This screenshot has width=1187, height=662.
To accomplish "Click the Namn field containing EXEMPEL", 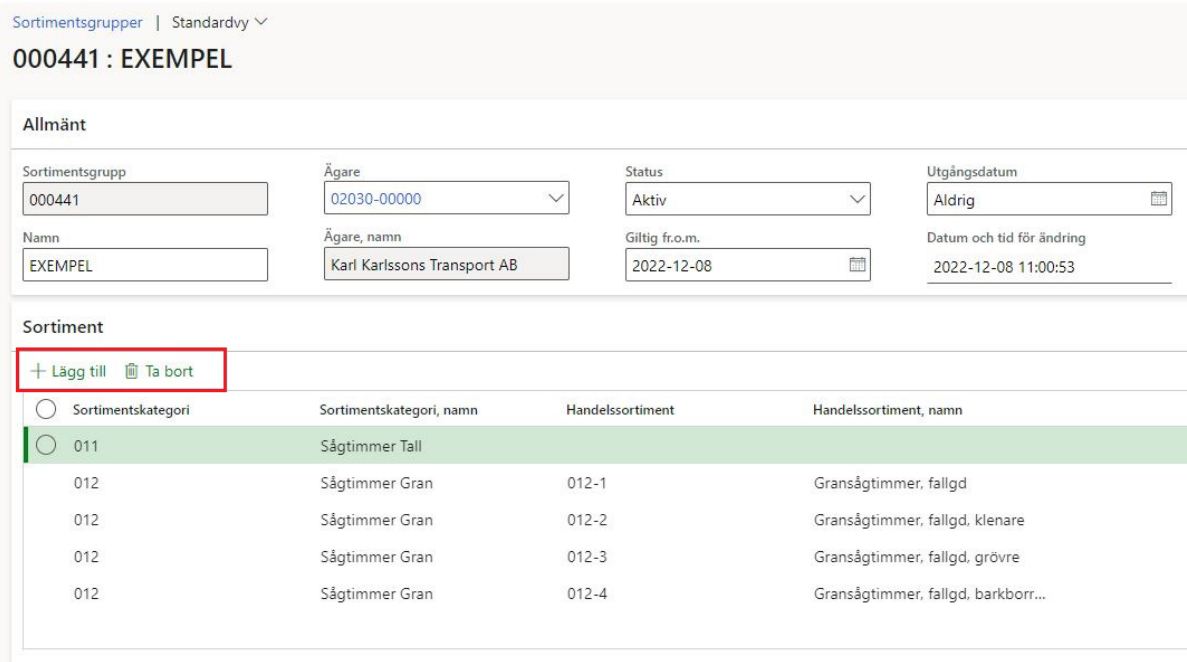I will (147, 265).
